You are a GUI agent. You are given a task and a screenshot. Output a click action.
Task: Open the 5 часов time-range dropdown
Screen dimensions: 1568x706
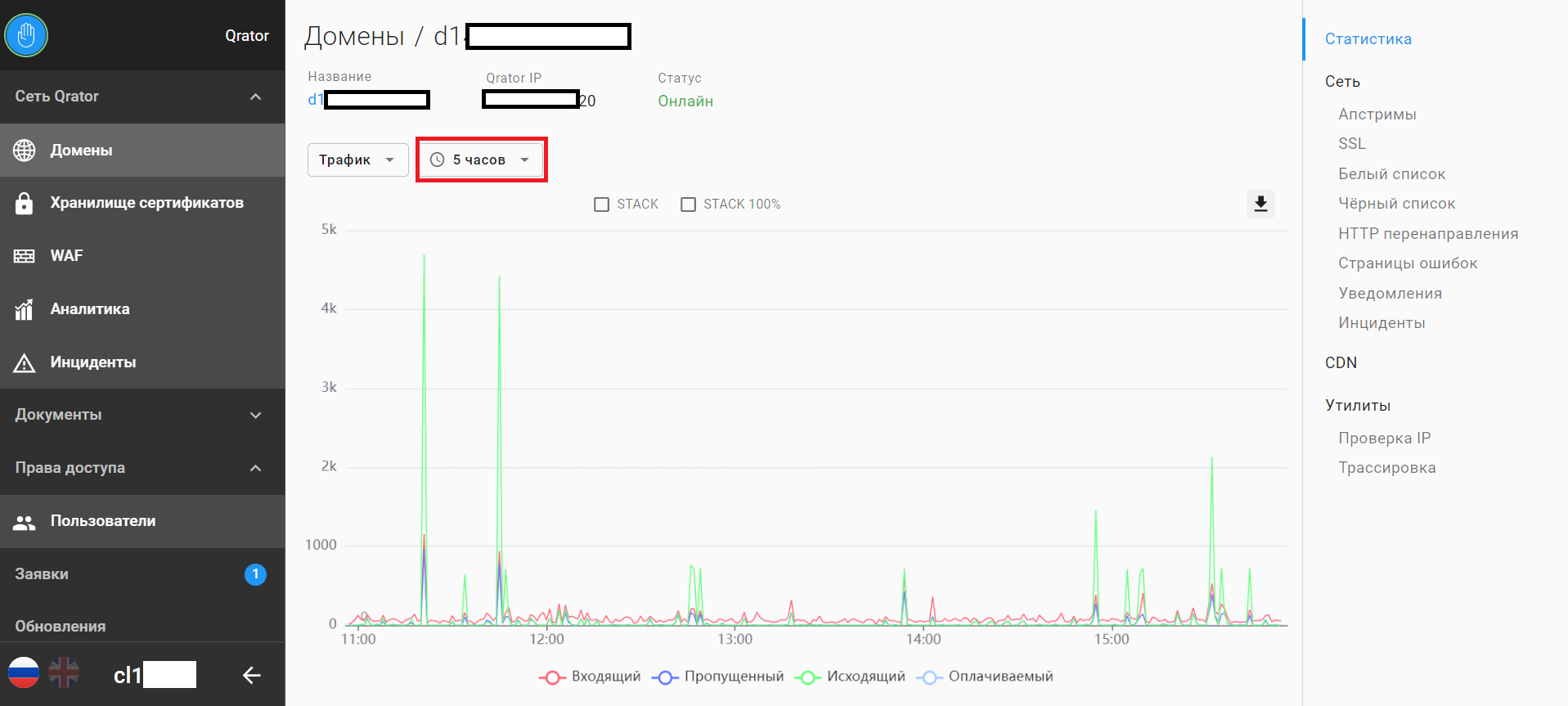pyautogui.click(x=481, y=160)
